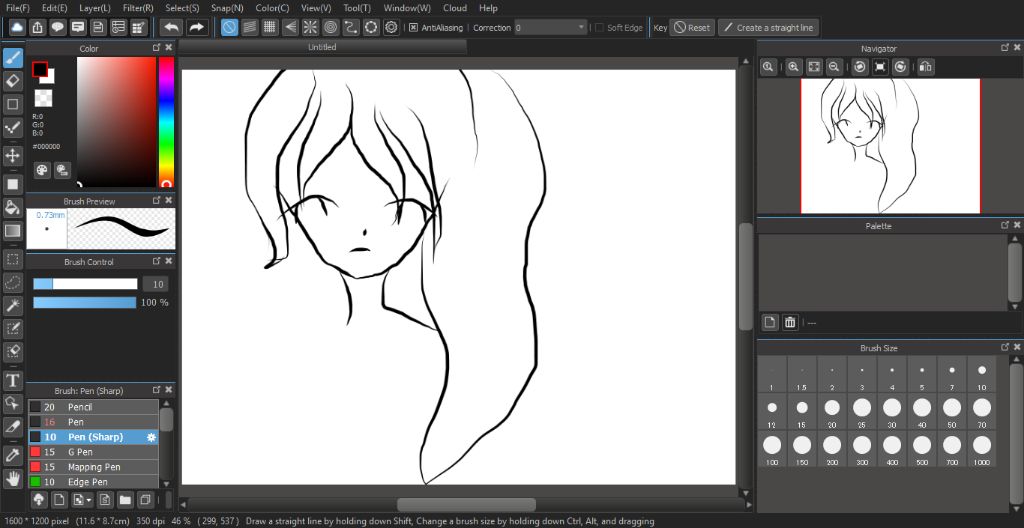
Task: Click the Undo arrow in the toolbar
Action: 172,27
